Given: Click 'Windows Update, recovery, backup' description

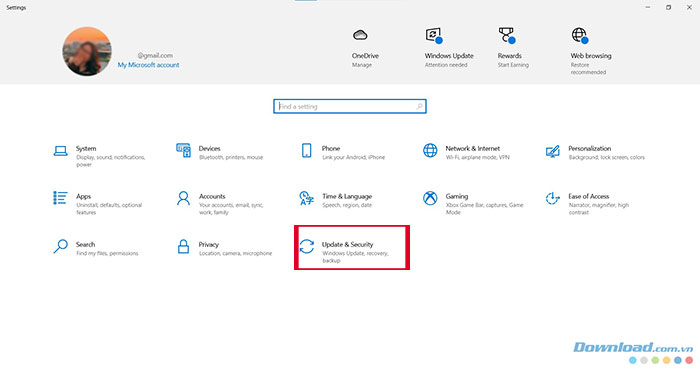Looking at the screenshot, I should tap(355, 257).
